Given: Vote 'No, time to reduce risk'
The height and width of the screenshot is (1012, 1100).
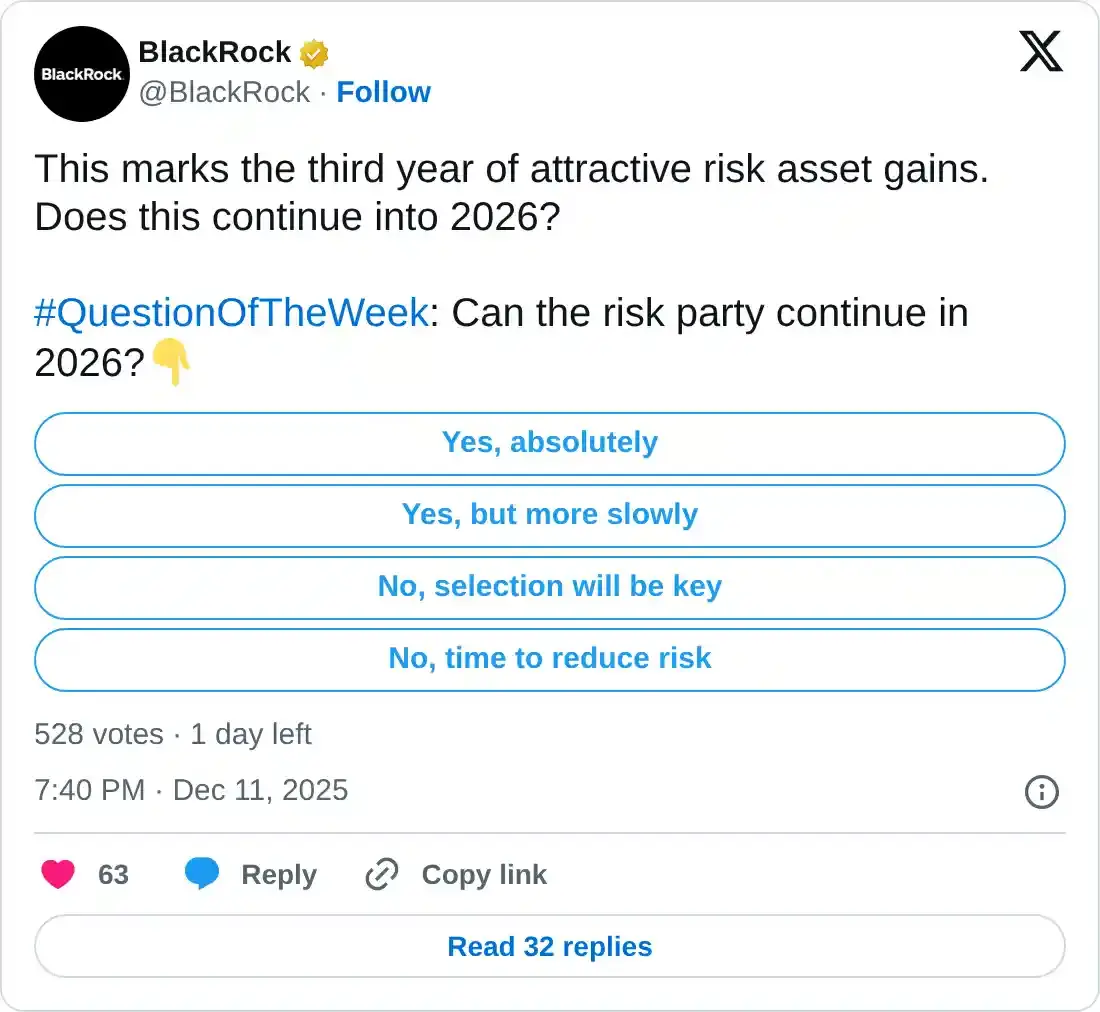Looking at the screenshot, I should (x=549, y=659).
